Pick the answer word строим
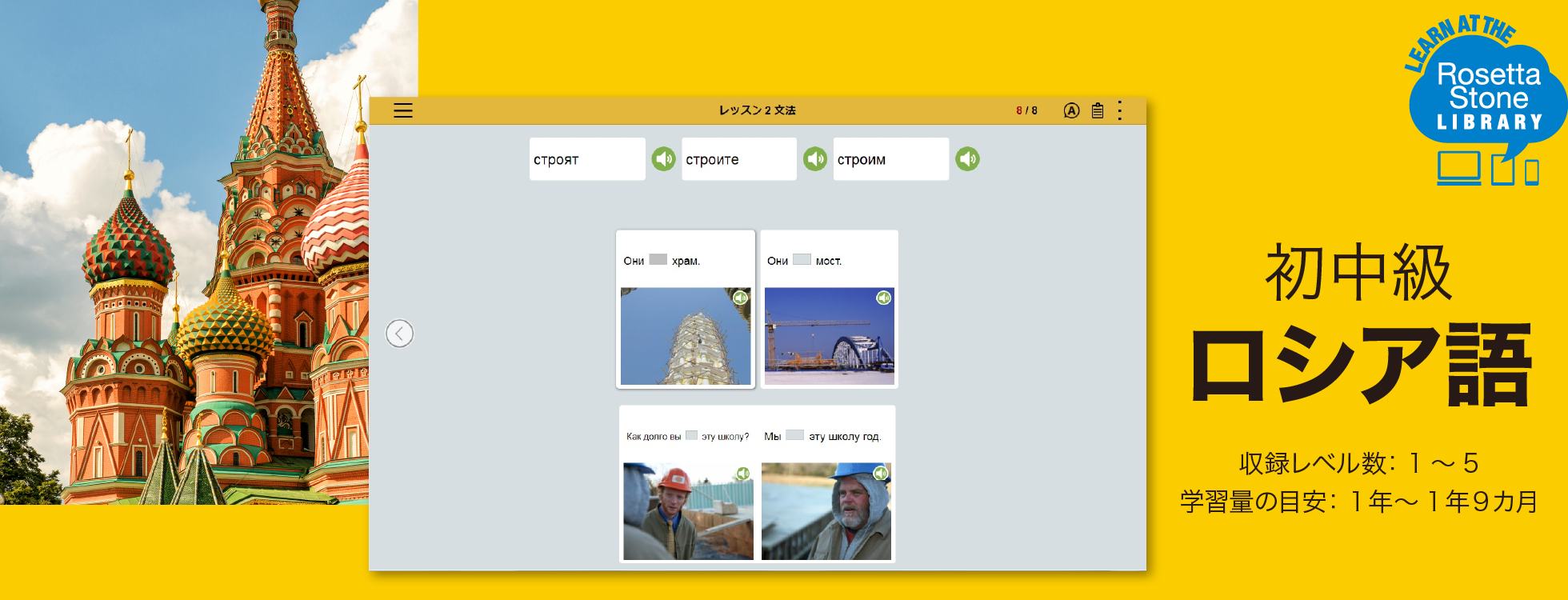The image size is (1568, 600). (x=891, y=159)
